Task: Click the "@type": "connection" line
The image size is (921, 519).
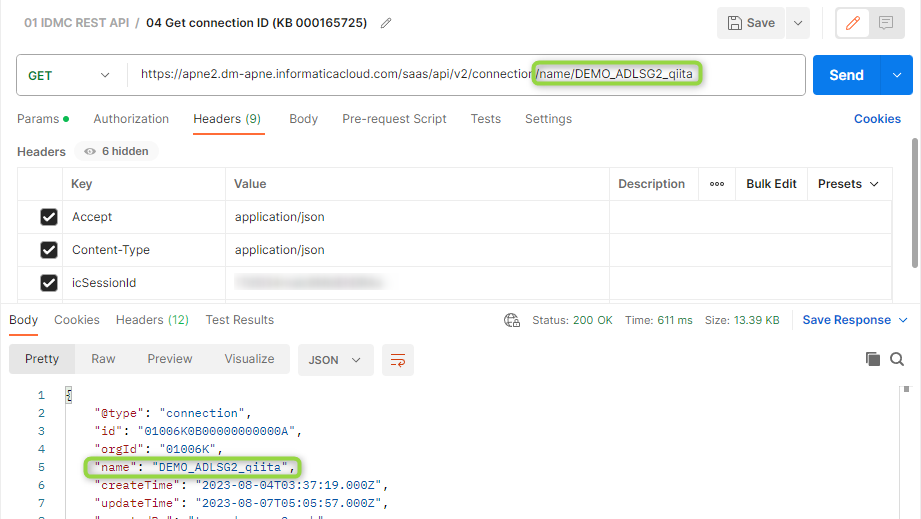Action: coord(173,413)
